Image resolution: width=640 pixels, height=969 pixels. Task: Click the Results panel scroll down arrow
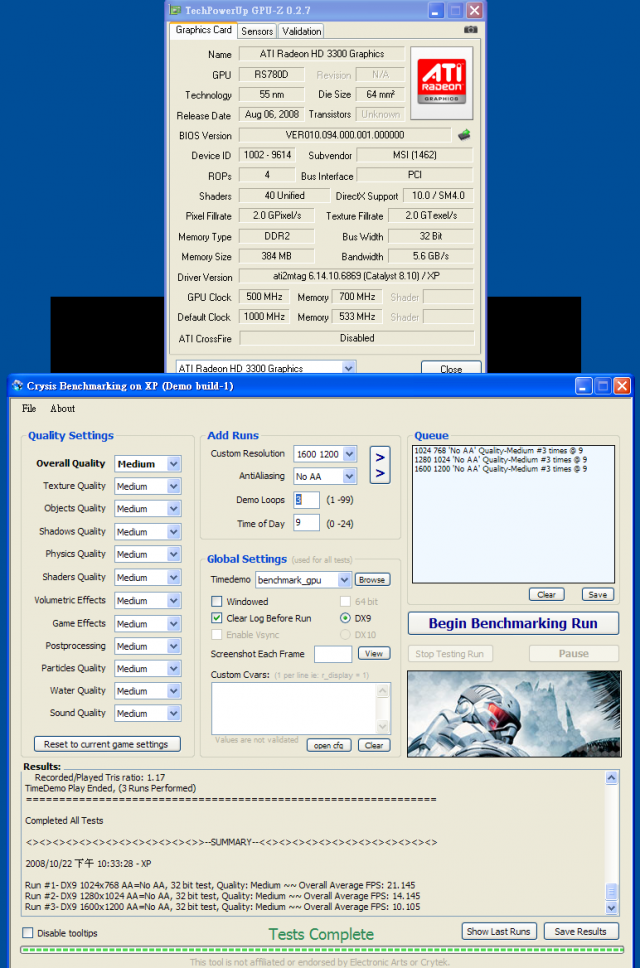click(611, 907)
